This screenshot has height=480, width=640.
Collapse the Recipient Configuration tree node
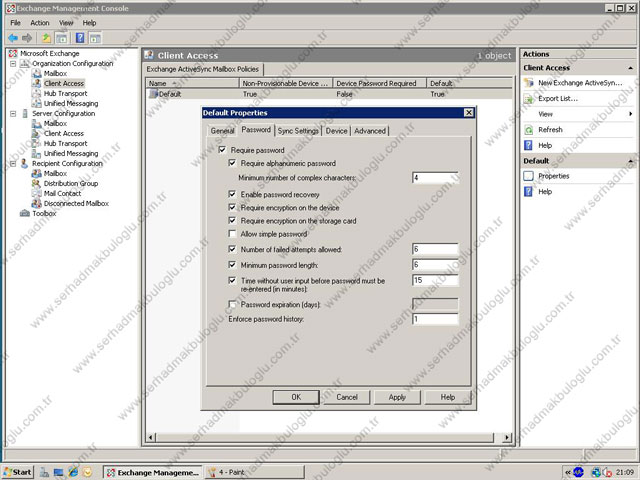click(x=13, y=164)
